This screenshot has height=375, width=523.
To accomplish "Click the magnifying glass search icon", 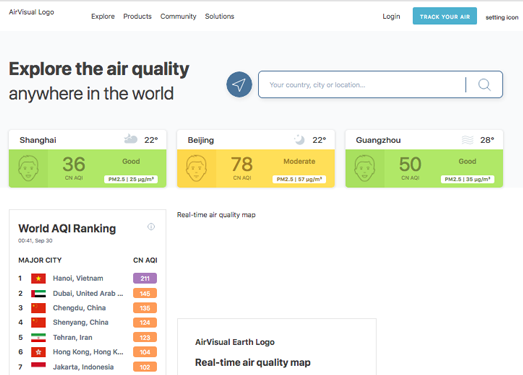I will pyautogui.click(x=484, y=85).
